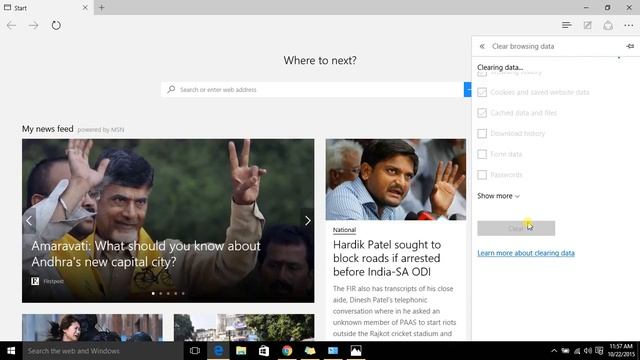Click the volume speaker tray icon
The image size is (640, 360).
tap(588, 351)
